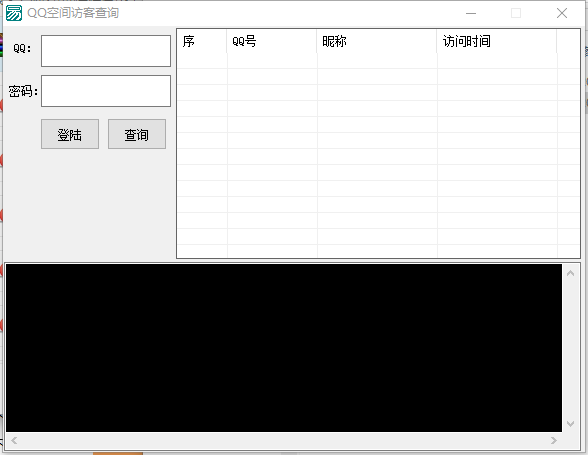Click the 昵称 column header
This screenshot has width=588, height=455.
[x=376, y=41]
